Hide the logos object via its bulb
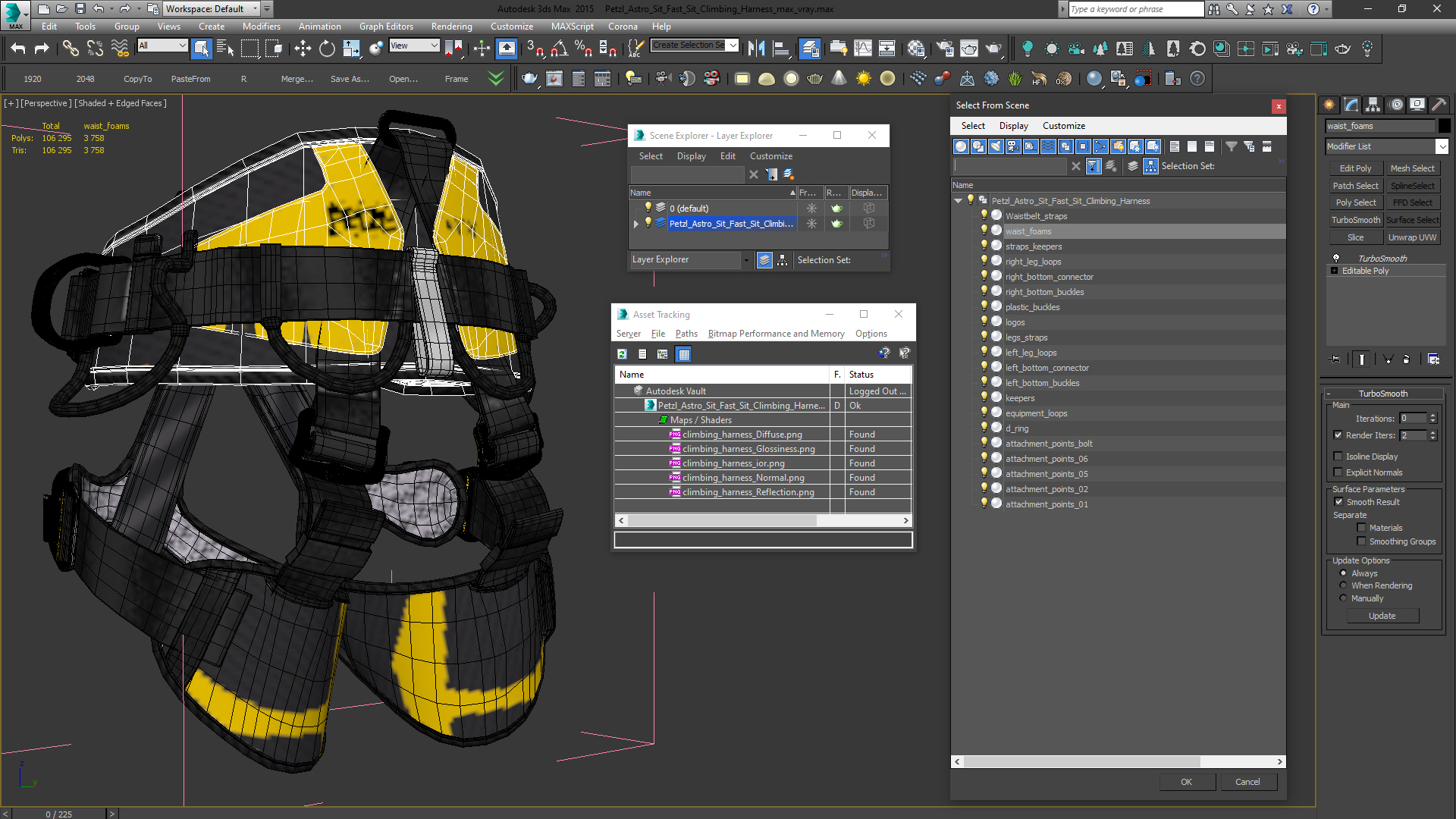Screen dimensions: 1456x819 tap(984, 322)
